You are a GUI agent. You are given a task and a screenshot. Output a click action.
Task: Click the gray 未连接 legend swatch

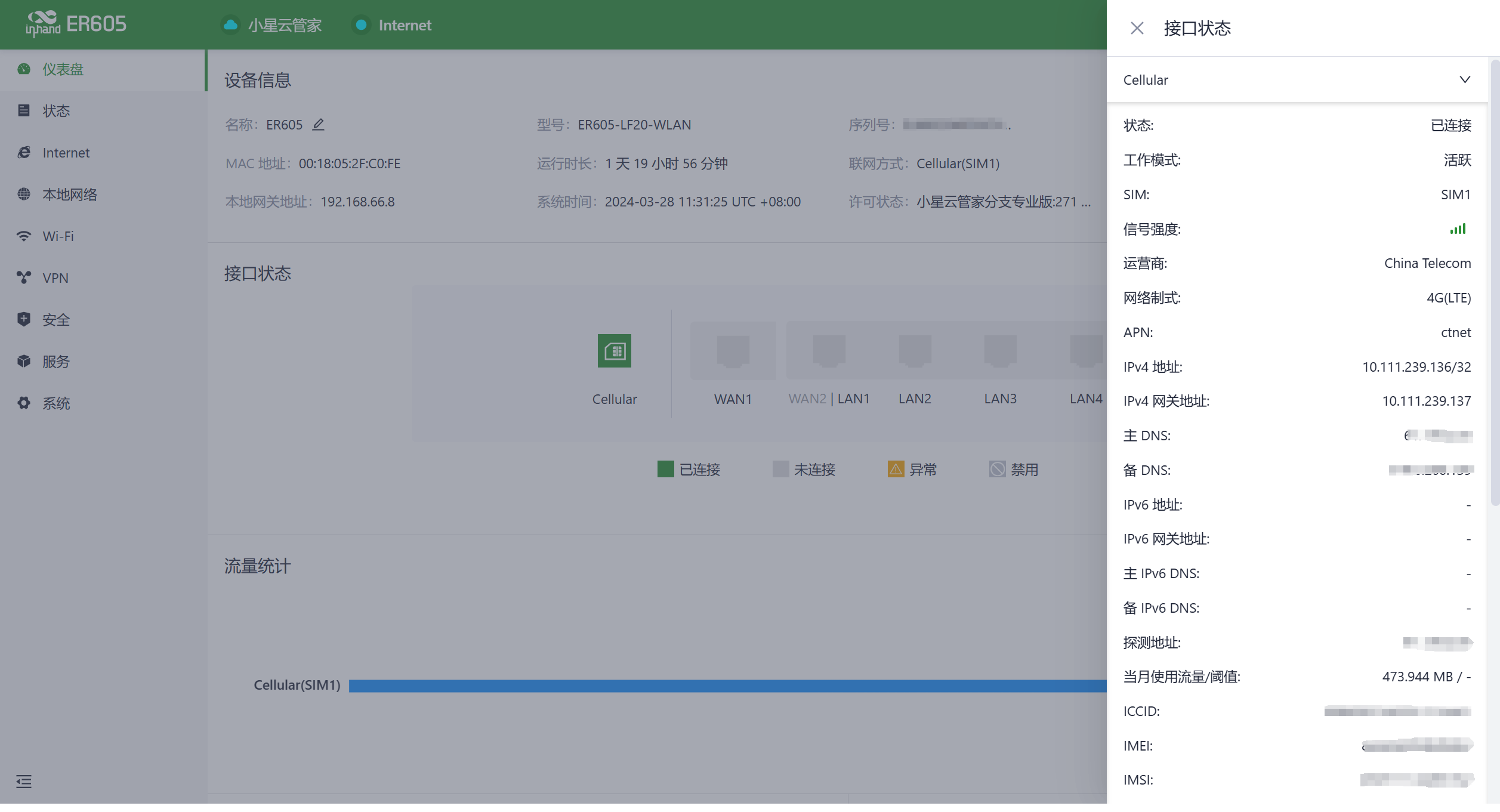click(780, 470)
